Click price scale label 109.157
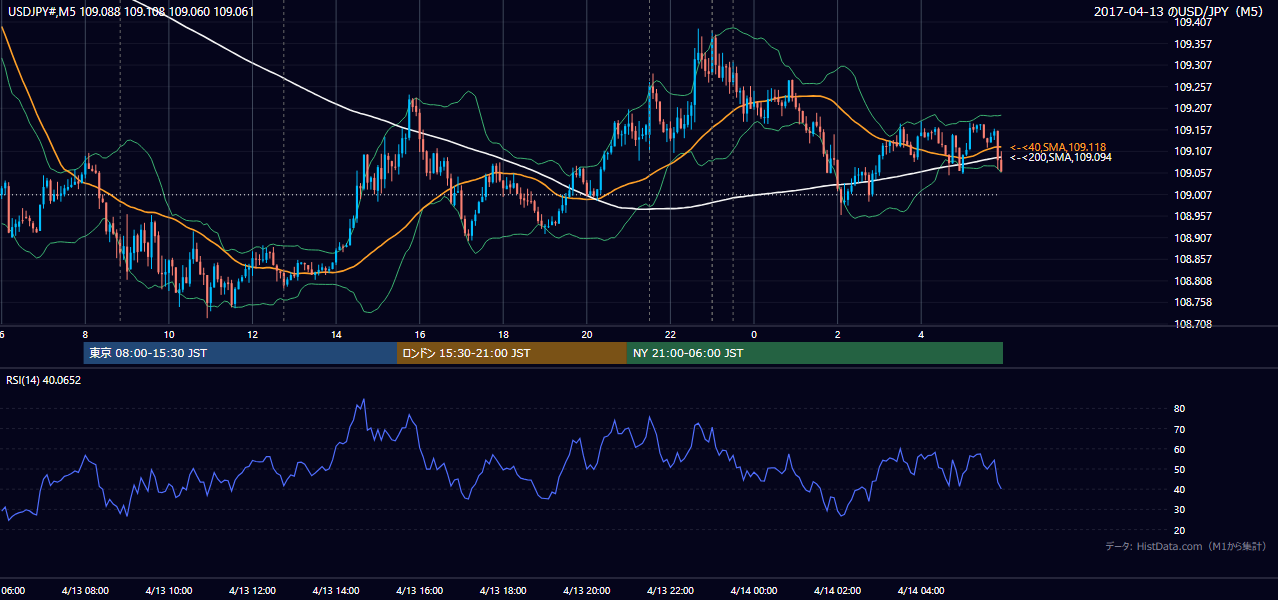 (x=1192, y=130)
